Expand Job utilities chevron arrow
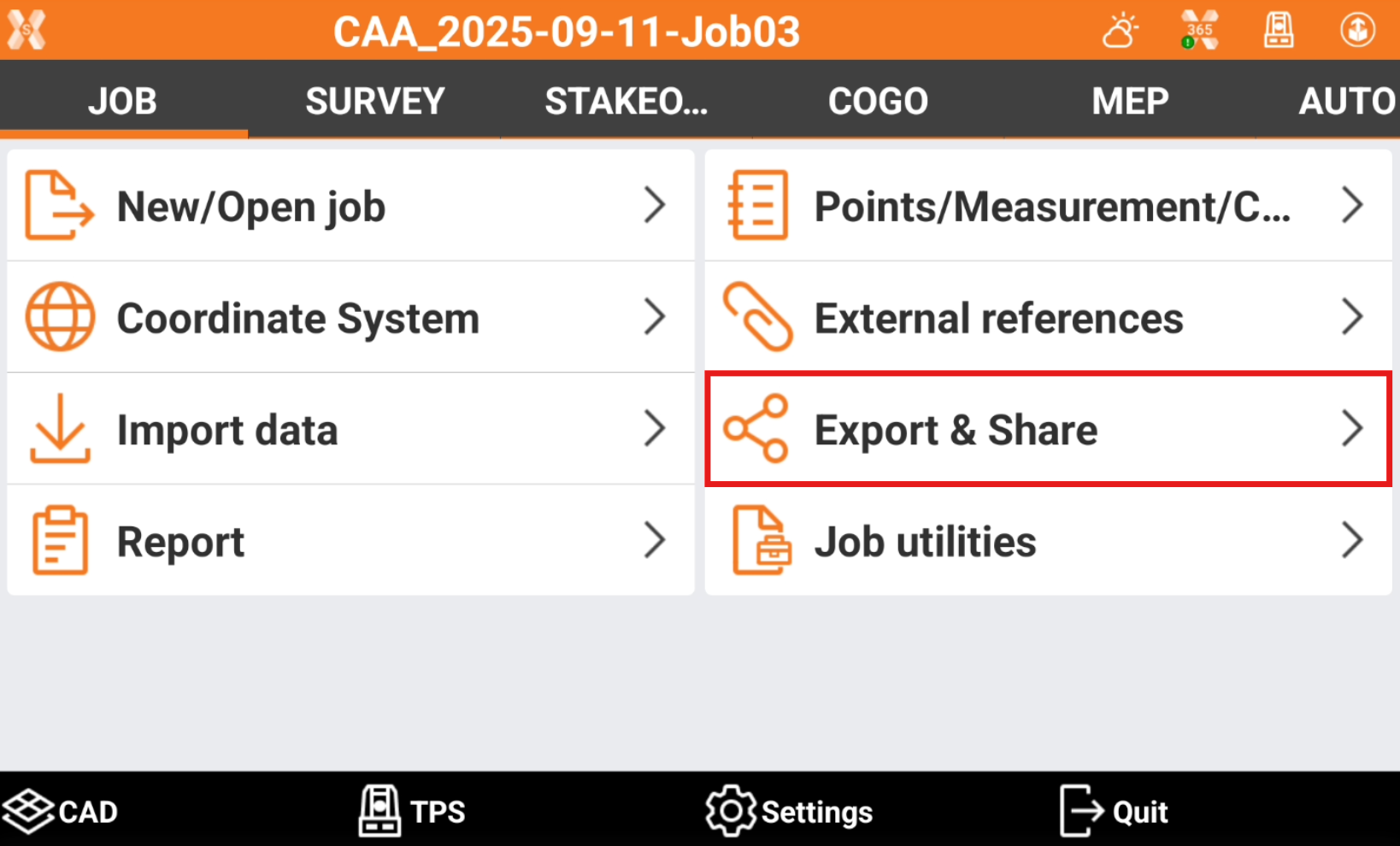The height and width of the screenshot is (846, 1400). (1352, 540)
